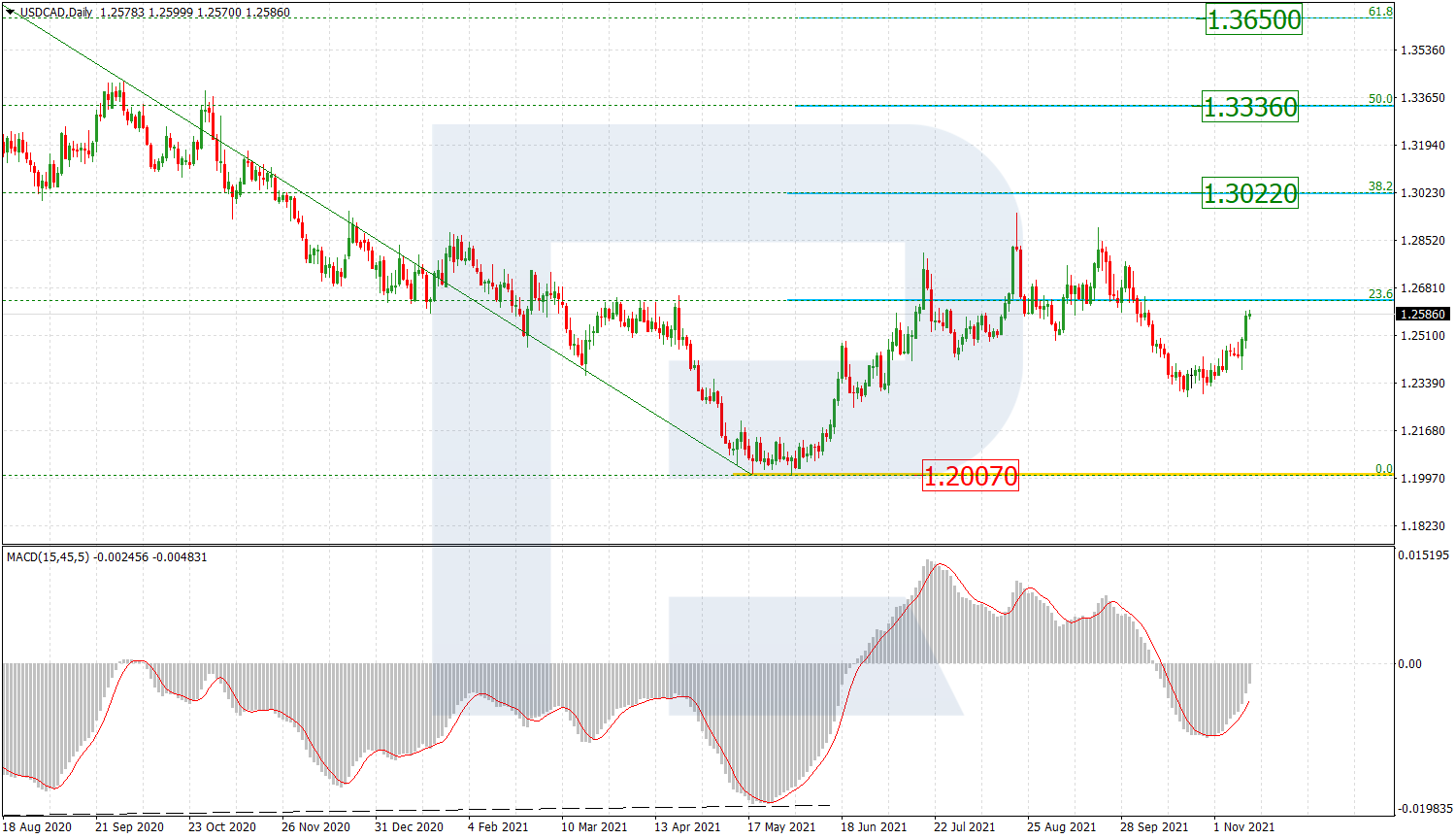Click the 1.28520 price scale value
1456x839 pixels.
point(1425,241)
